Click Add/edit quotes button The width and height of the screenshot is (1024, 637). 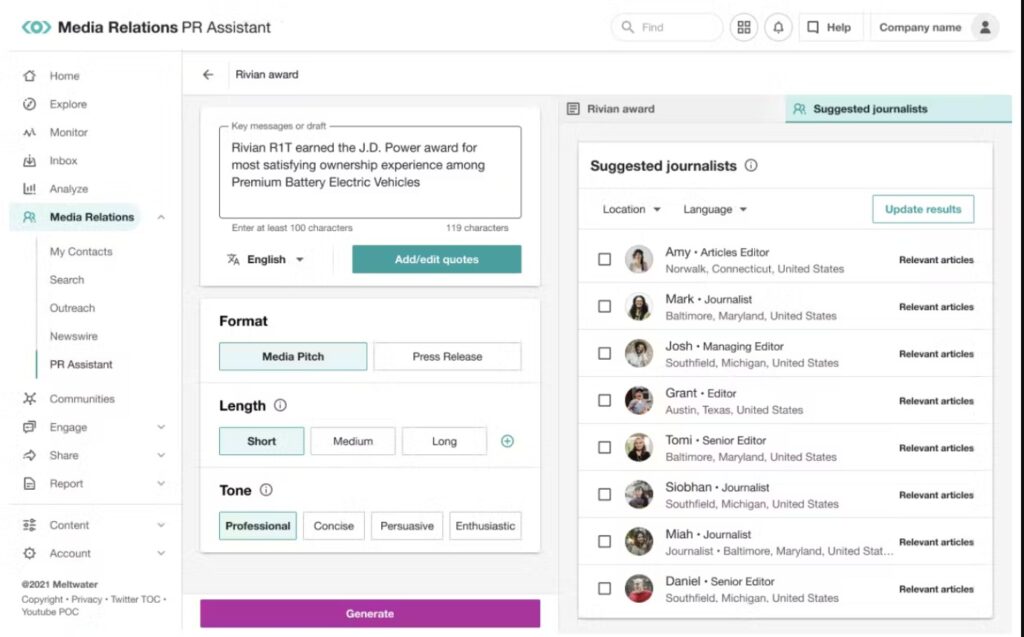coord(437,259)
